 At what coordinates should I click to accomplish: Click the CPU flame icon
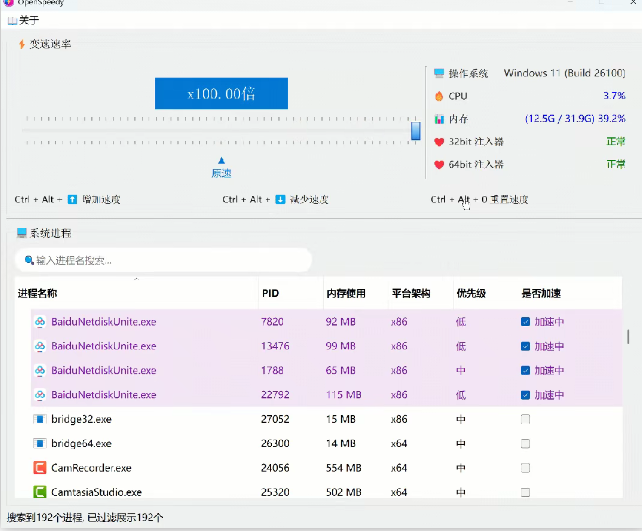[439, 96]
